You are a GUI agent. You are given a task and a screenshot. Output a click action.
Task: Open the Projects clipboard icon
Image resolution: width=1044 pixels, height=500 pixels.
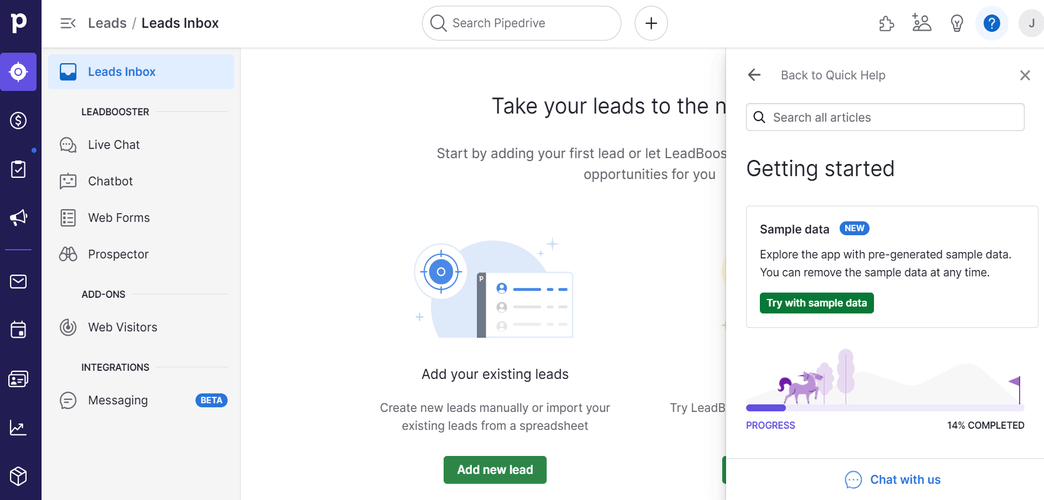click(19, 169)
